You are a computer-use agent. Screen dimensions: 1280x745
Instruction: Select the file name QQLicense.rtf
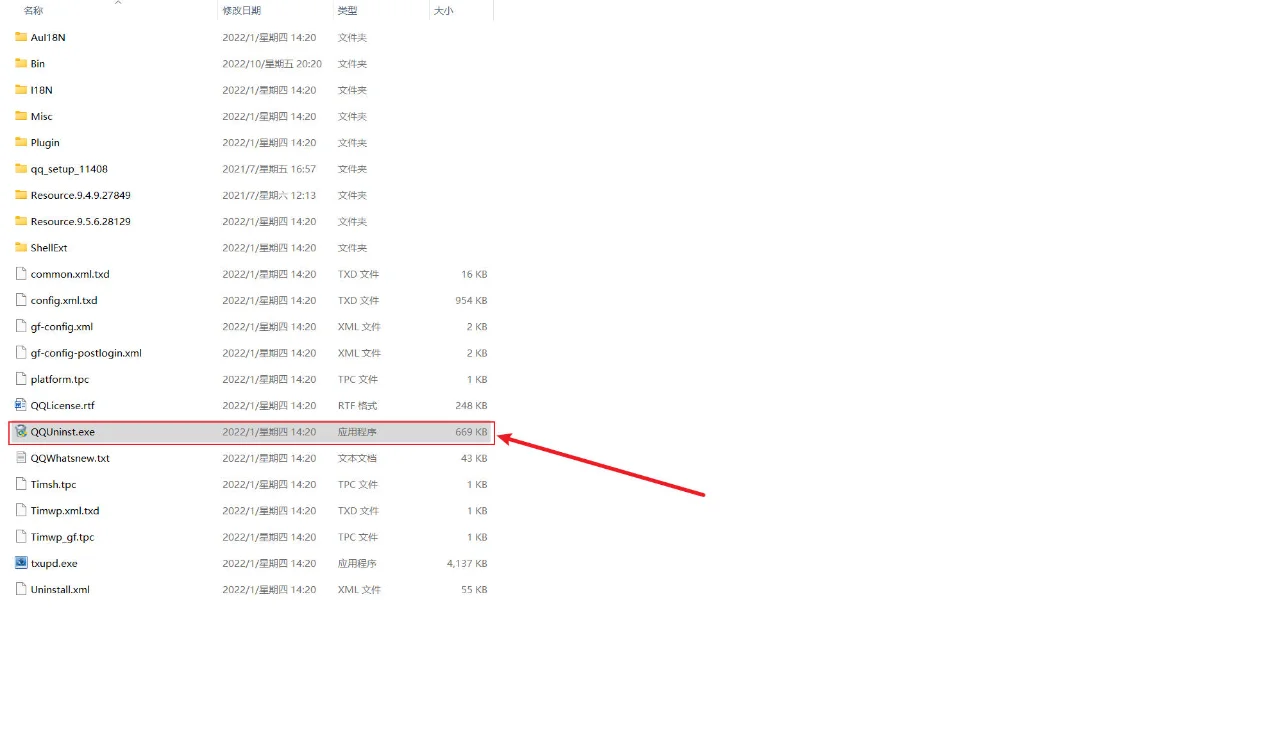click(63, 405)
